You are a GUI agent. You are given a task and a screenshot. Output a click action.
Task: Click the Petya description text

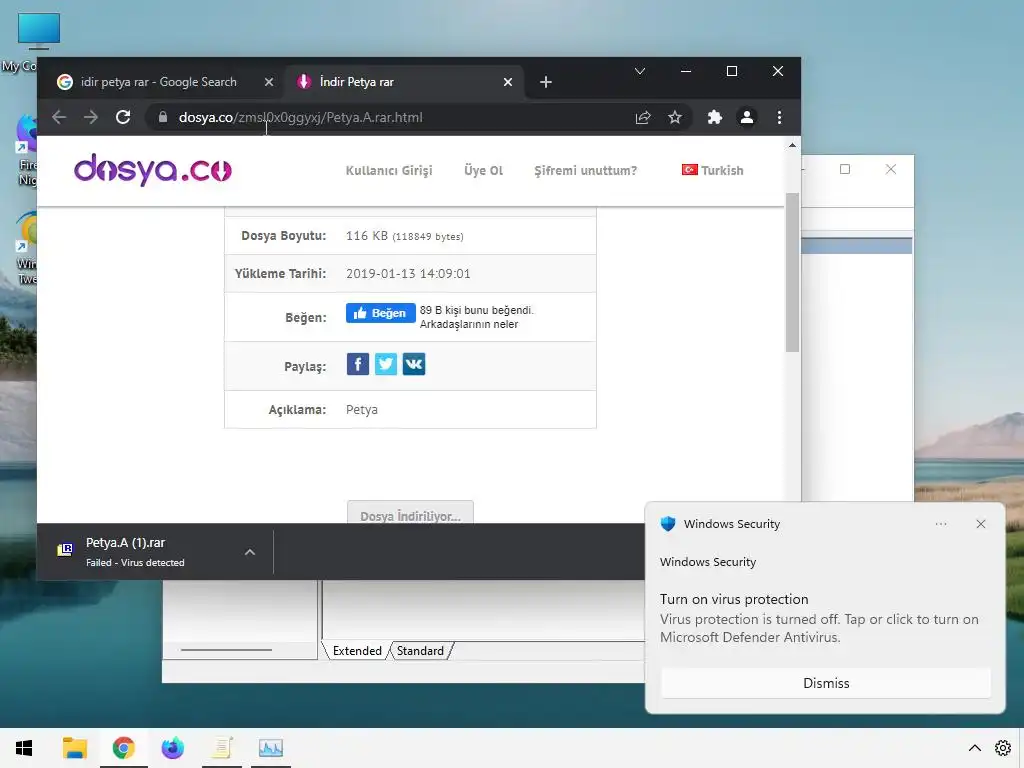point(362,410)
